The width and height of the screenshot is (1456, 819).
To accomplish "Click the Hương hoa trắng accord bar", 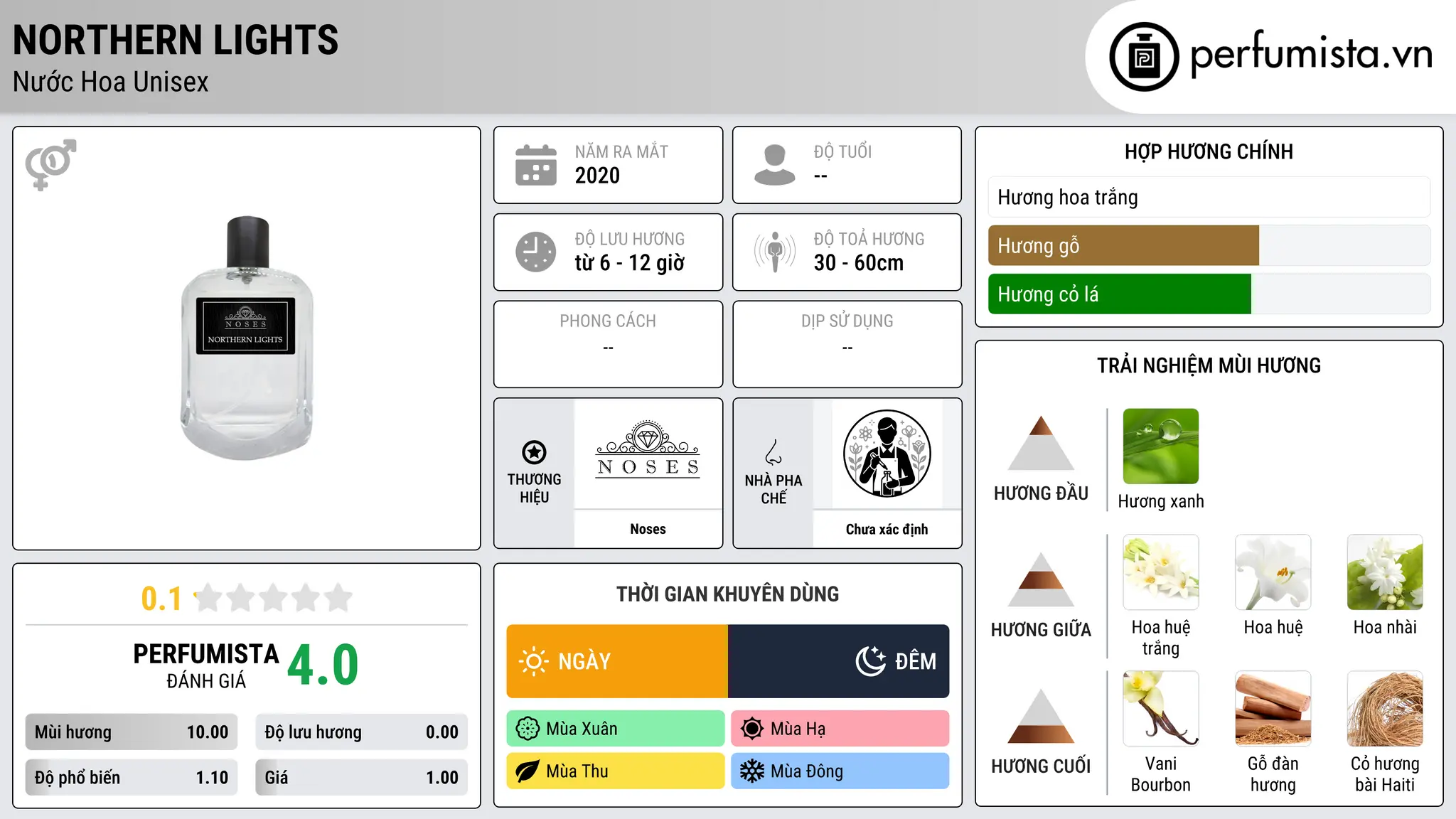I will (1209, 197).
